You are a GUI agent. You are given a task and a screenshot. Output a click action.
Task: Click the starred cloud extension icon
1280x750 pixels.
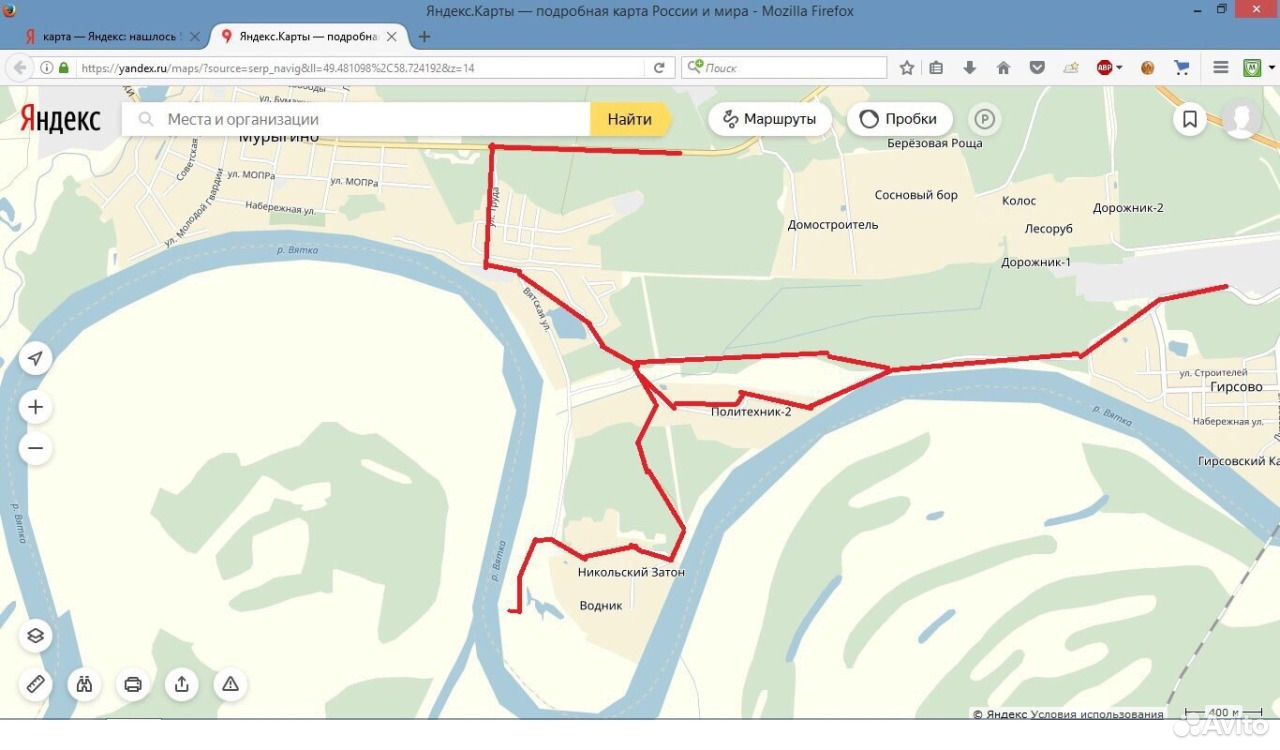tap(1071, 68)
